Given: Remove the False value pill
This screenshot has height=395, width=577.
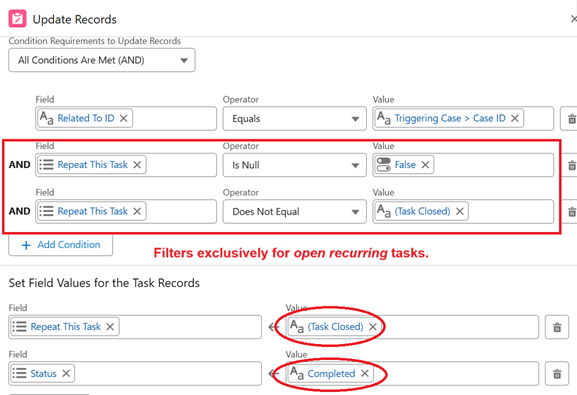Looking at the screenshot, I should tap(425, 165).
